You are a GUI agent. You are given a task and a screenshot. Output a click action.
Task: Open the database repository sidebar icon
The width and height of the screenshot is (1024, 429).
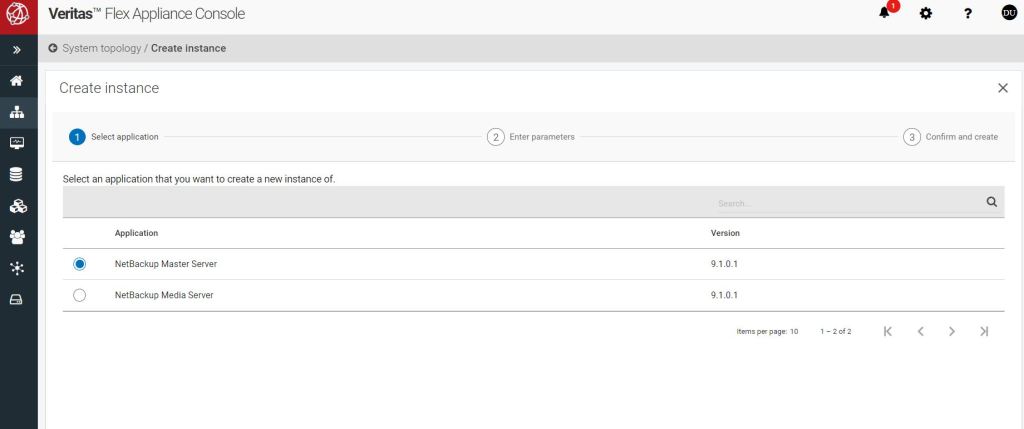pos(17,174)
